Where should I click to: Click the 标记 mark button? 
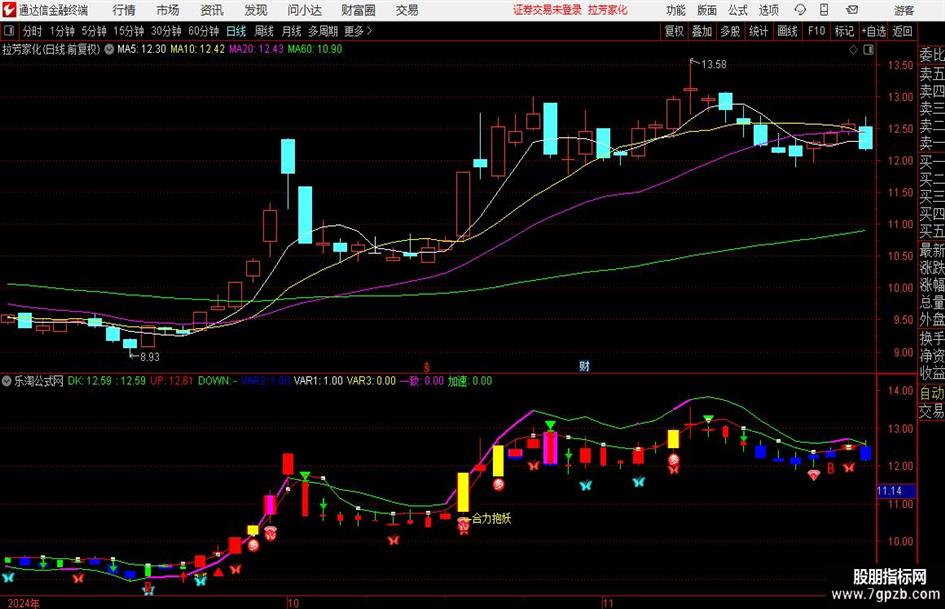coord(844,31)
